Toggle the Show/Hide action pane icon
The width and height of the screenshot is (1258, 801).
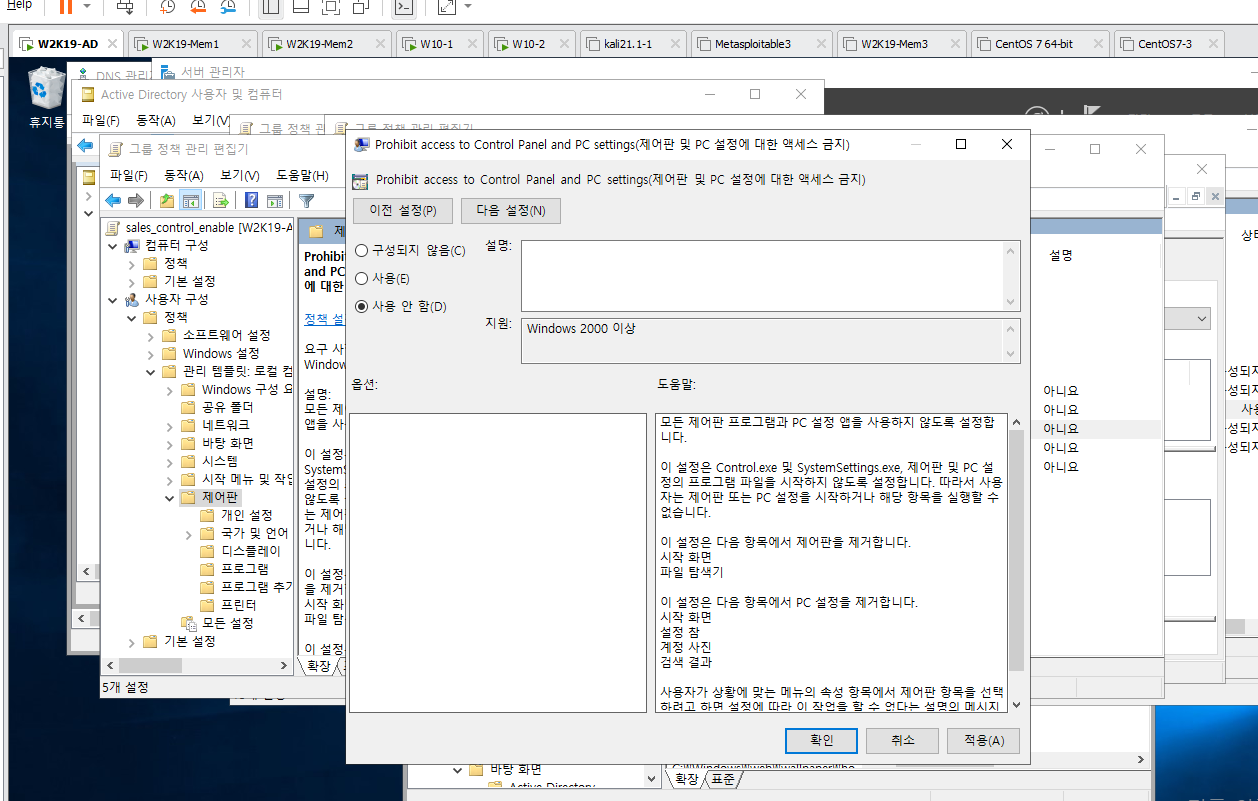tap(274, 200)
